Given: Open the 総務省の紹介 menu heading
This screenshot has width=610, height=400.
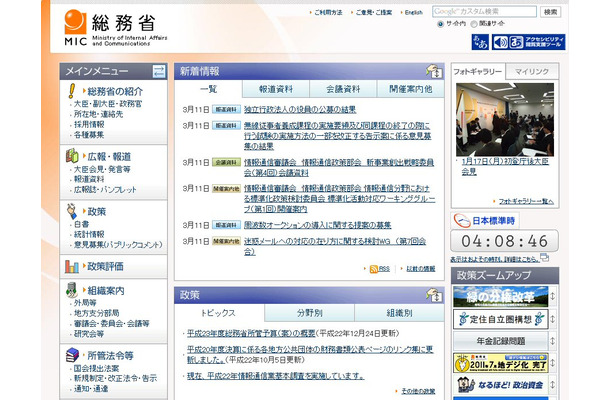Looking at the screenshot, I should [x=115, y=91].
